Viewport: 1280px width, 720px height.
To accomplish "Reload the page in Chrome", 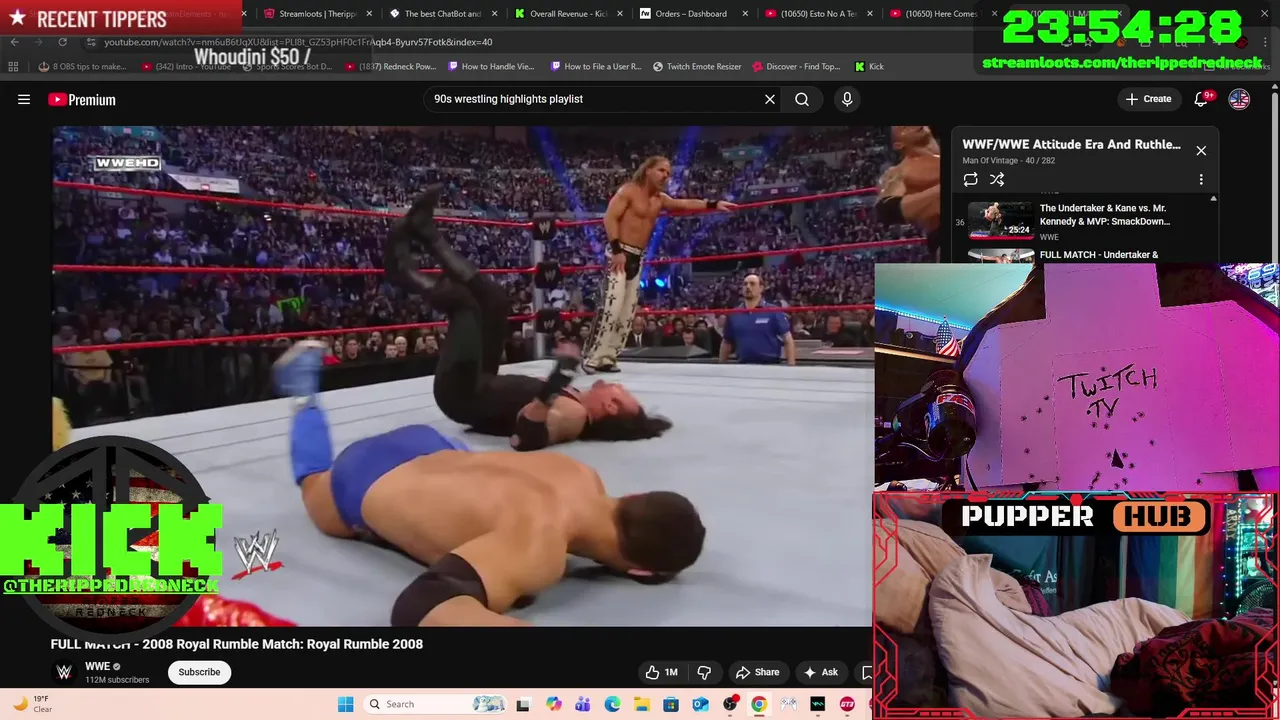I will [62, 42].
